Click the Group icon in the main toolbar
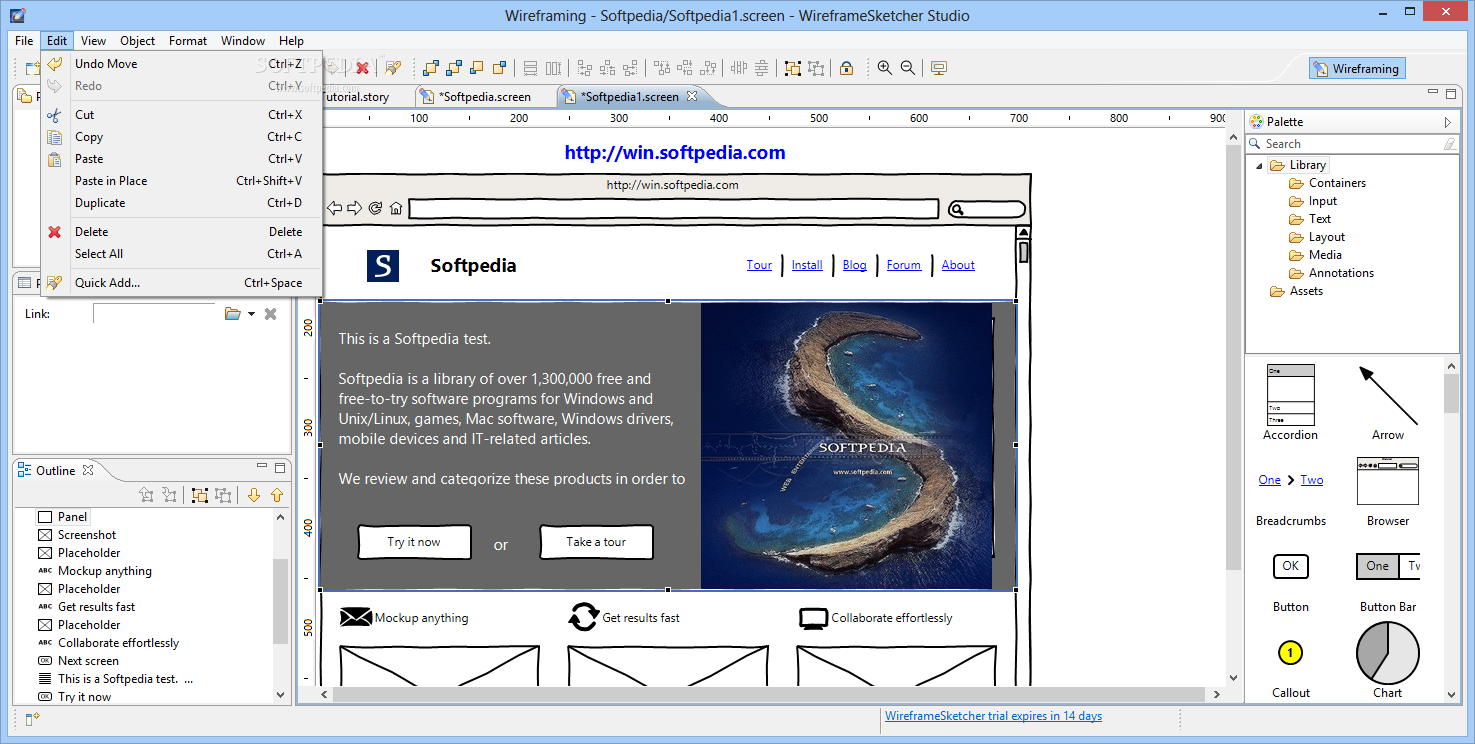 (x=792, y=68)
